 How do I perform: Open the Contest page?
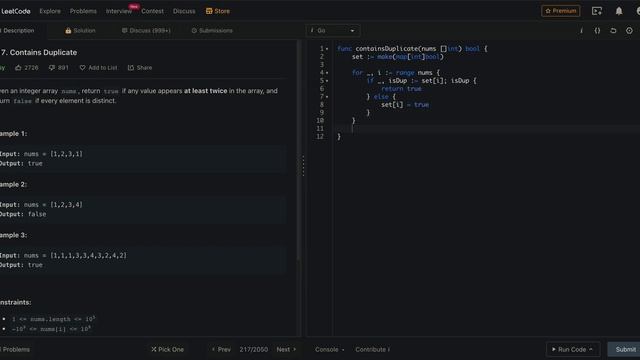(x=153, y=11)
